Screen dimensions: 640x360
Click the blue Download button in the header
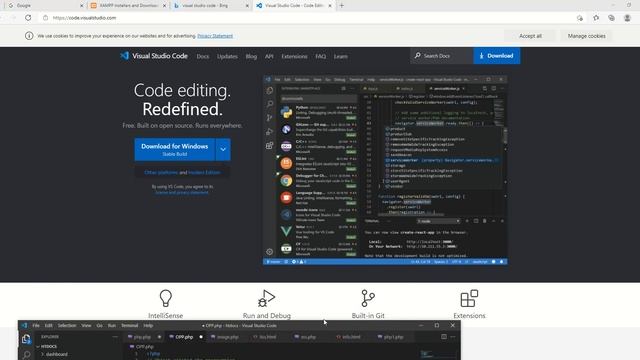tap(497, 56)
